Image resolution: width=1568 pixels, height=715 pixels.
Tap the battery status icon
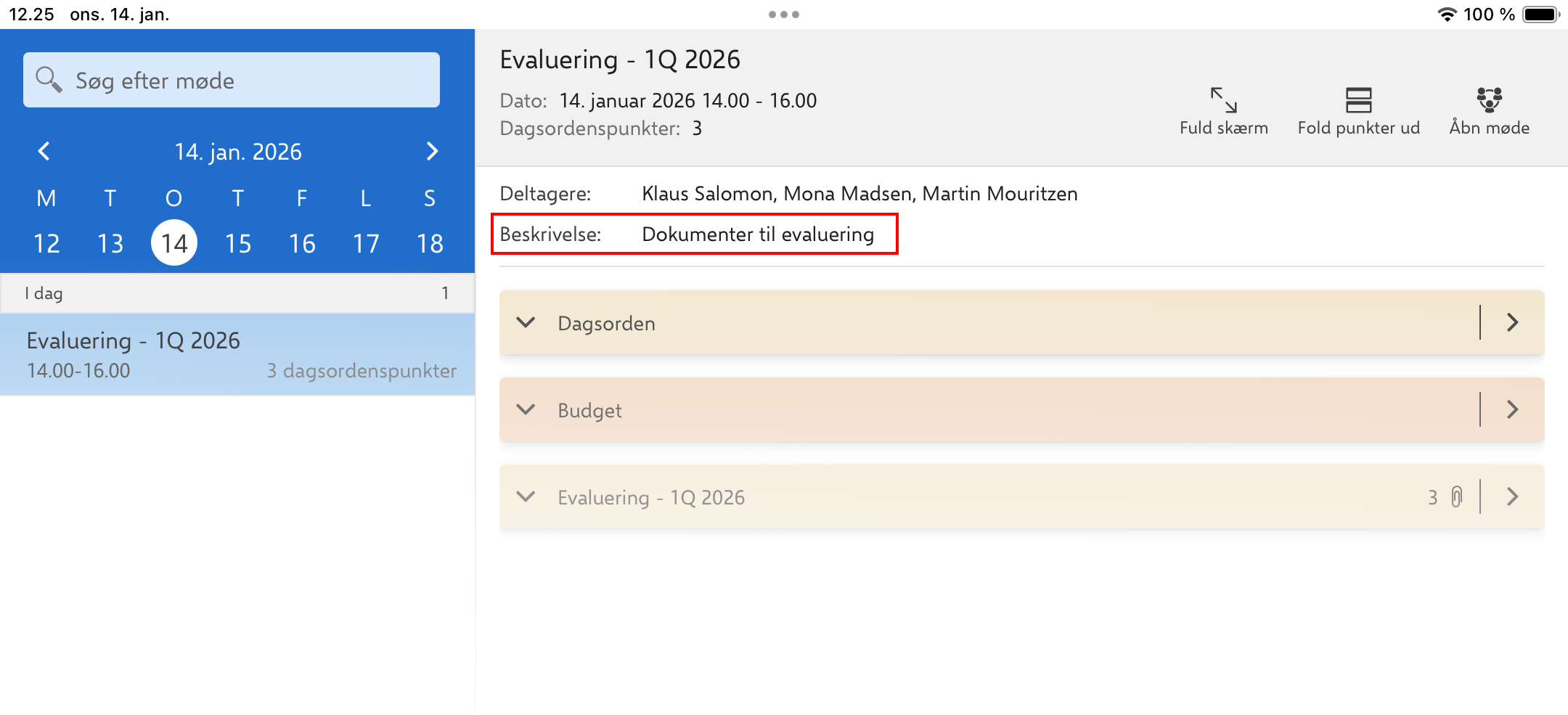point(1540,15)
